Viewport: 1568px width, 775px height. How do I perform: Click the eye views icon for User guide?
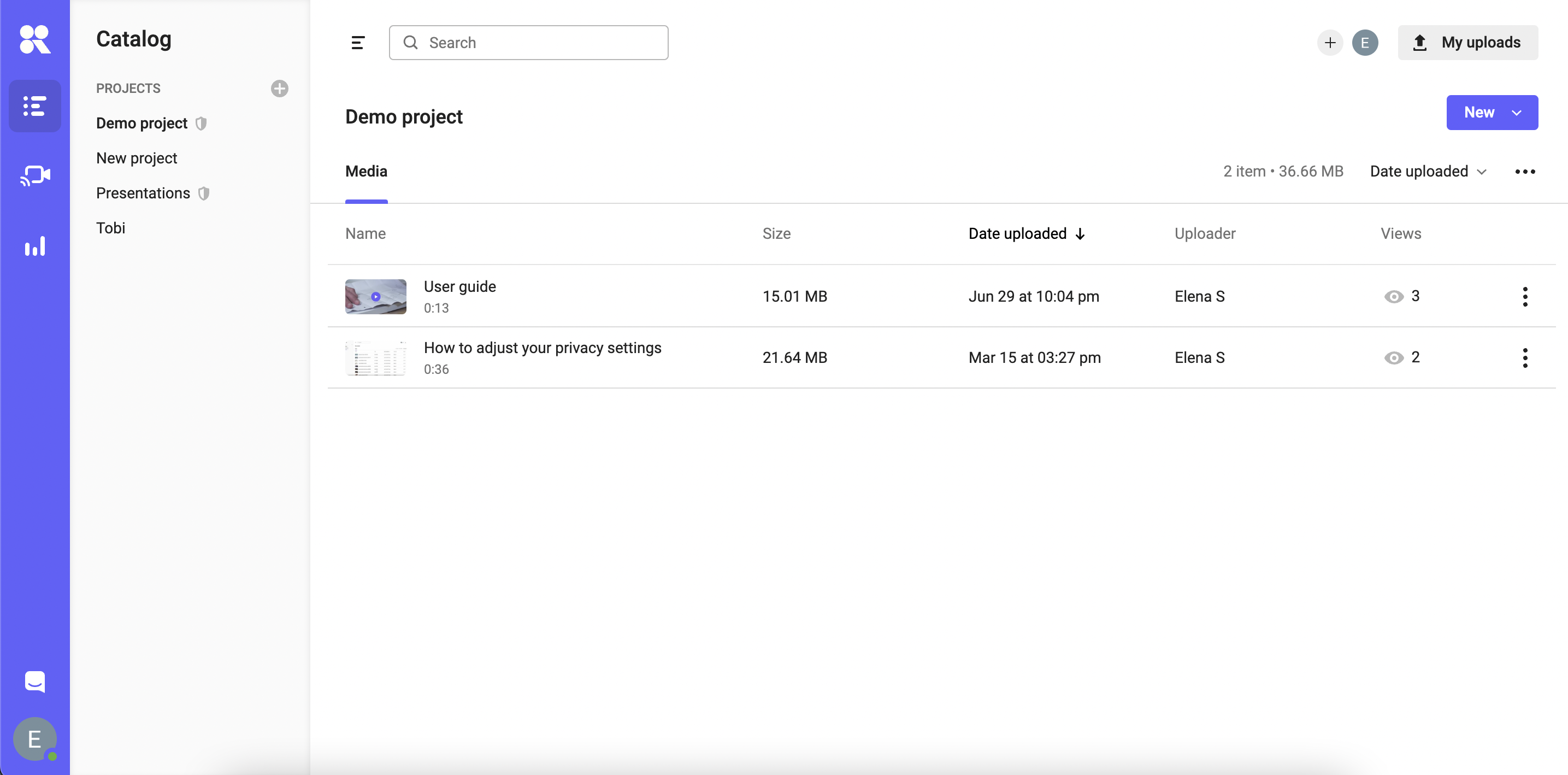pos(1393,296)
